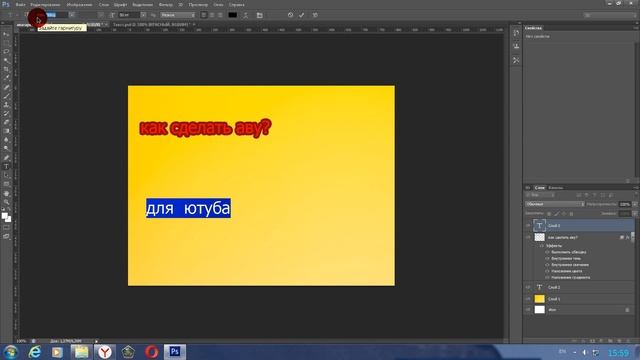Image resolution: width=640 pixels, height=360 pixels.
Task: Toggle the Character and Paragraph panels
Action: coord(260,15)
